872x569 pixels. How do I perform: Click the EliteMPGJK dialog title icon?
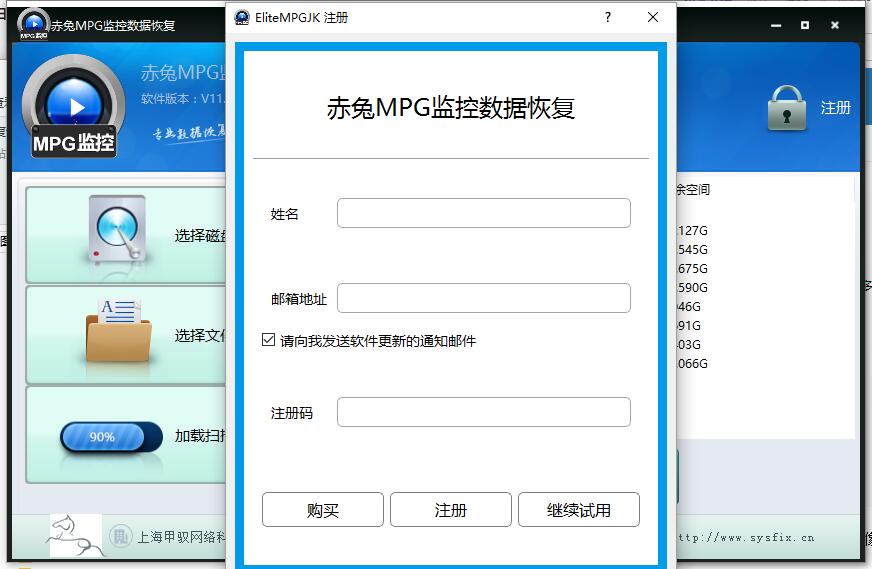242,18
